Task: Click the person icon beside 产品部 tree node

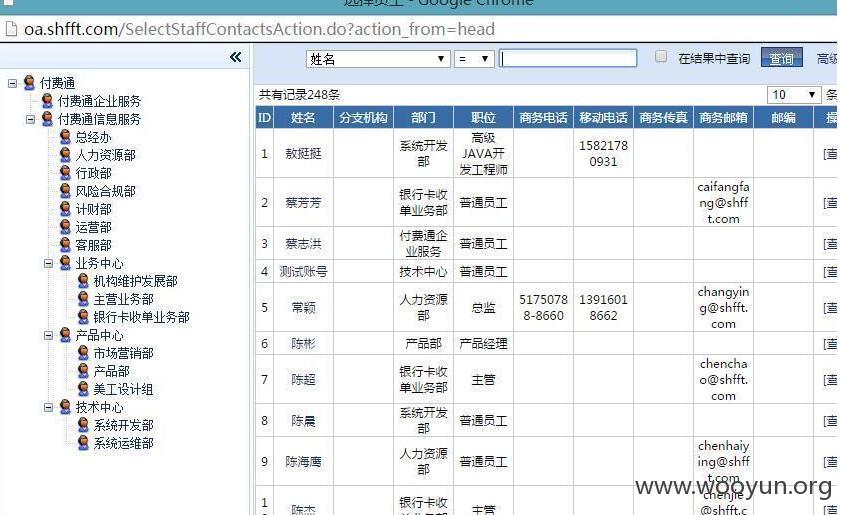Action: [x=83, y=371]
